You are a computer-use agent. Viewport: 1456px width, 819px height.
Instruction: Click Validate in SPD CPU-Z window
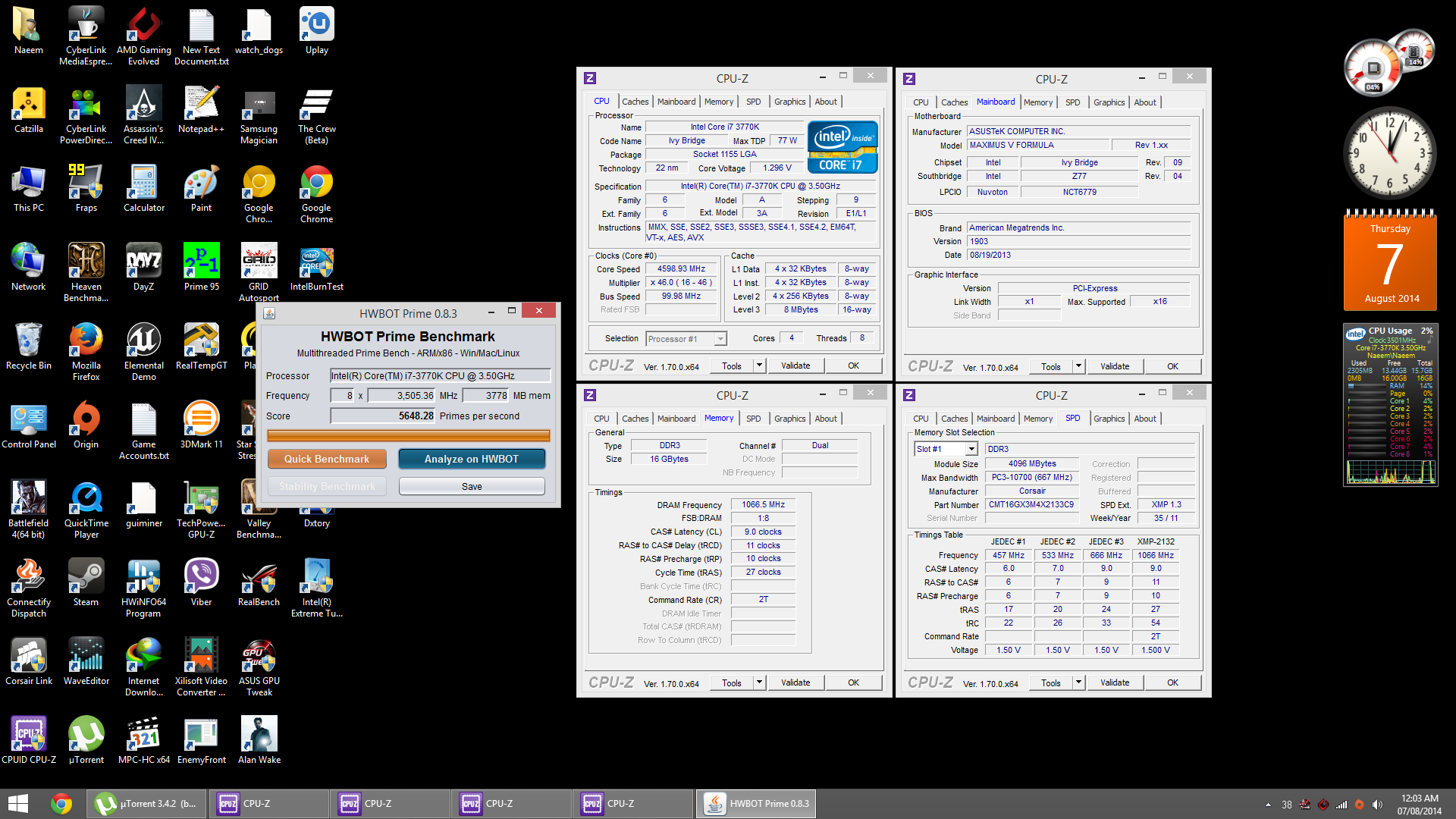1115,682
